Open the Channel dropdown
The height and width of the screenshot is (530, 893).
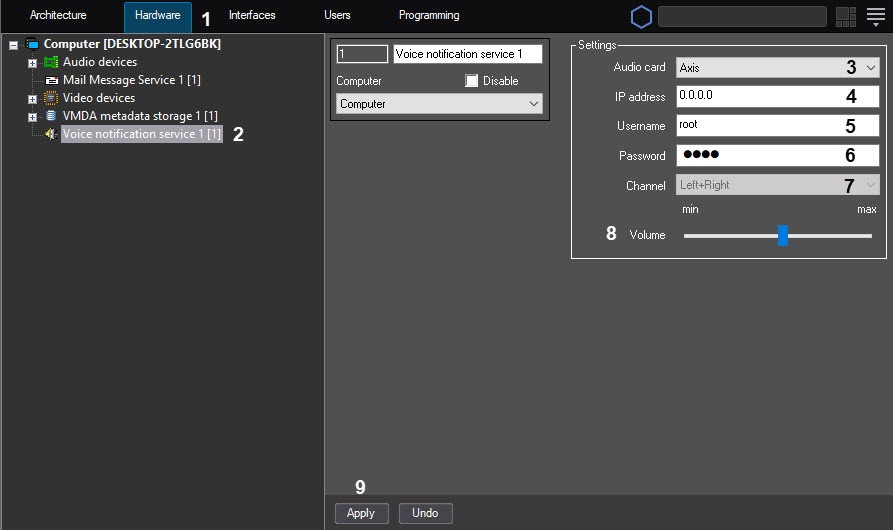(x=777, y=185)
